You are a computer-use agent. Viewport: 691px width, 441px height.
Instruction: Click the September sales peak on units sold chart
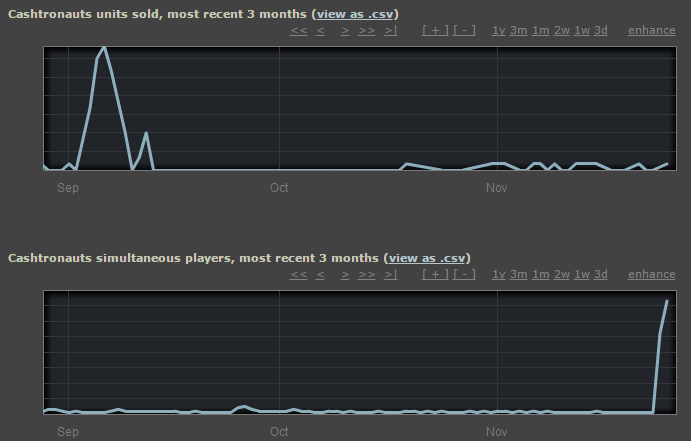(x=104, y=48)
